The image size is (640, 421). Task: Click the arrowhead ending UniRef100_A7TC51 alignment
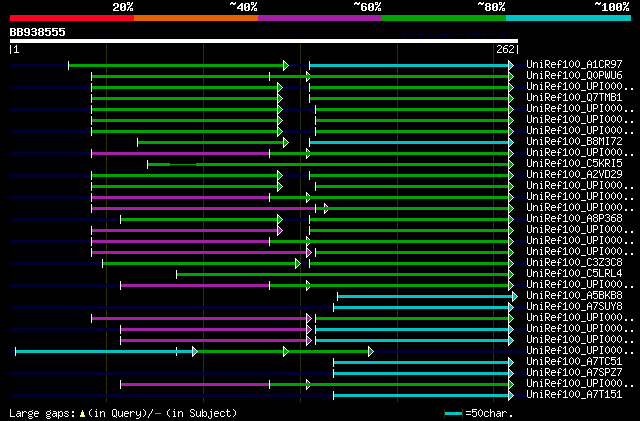click(x=511, y=363)
